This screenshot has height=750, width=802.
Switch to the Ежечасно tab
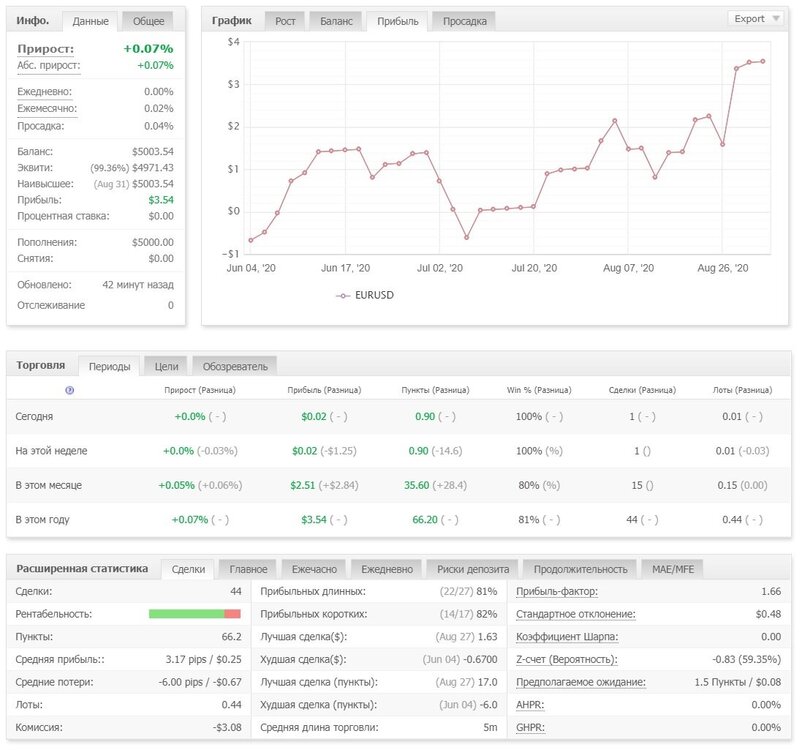click(x=314, y=569)
